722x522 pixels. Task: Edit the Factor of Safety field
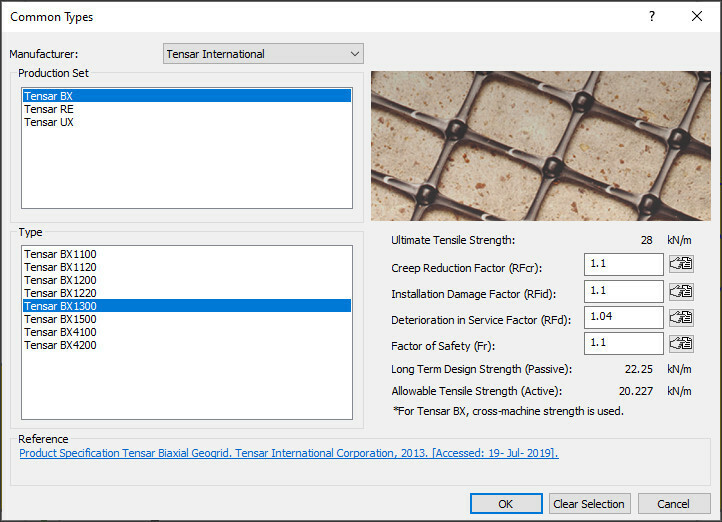[623, 343]
